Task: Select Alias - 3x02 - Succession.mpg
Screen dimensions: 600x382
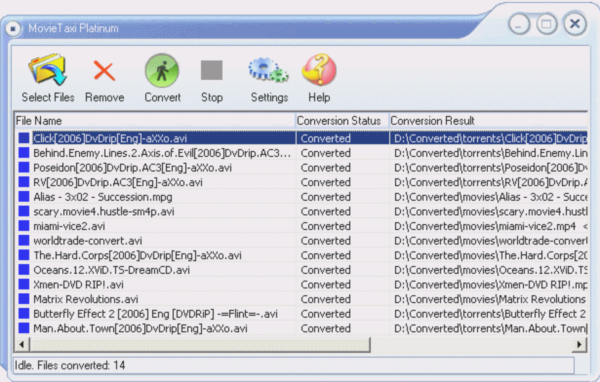Action: pos(103,197)
